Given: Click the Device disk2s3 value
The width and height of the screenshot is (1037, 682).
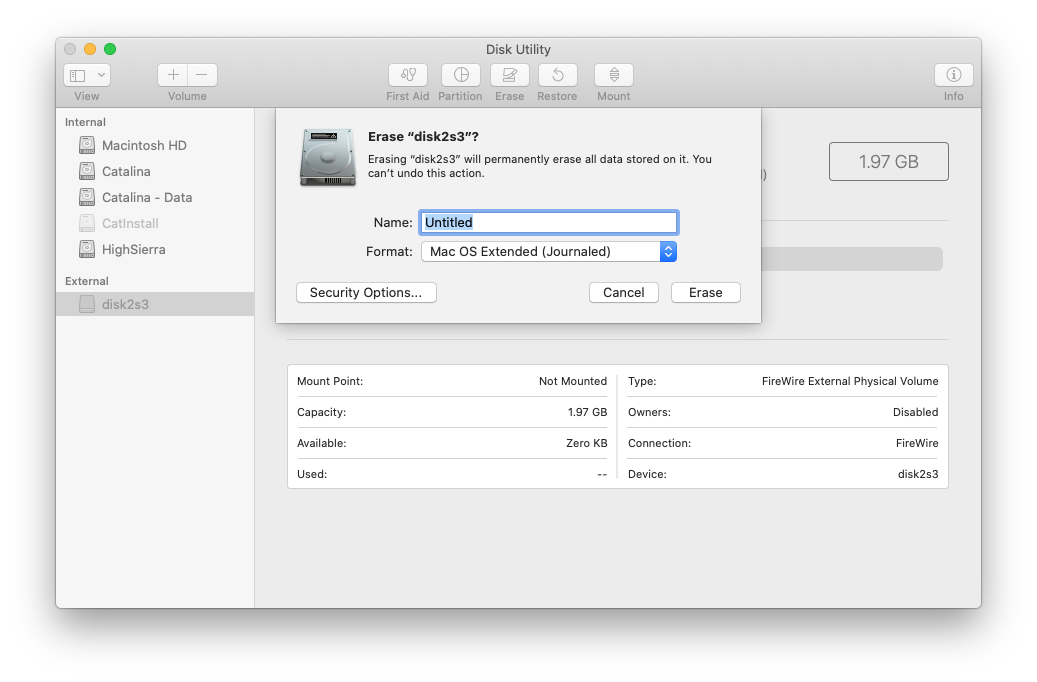Looking at the screenshot, I should tap(918, 474).
